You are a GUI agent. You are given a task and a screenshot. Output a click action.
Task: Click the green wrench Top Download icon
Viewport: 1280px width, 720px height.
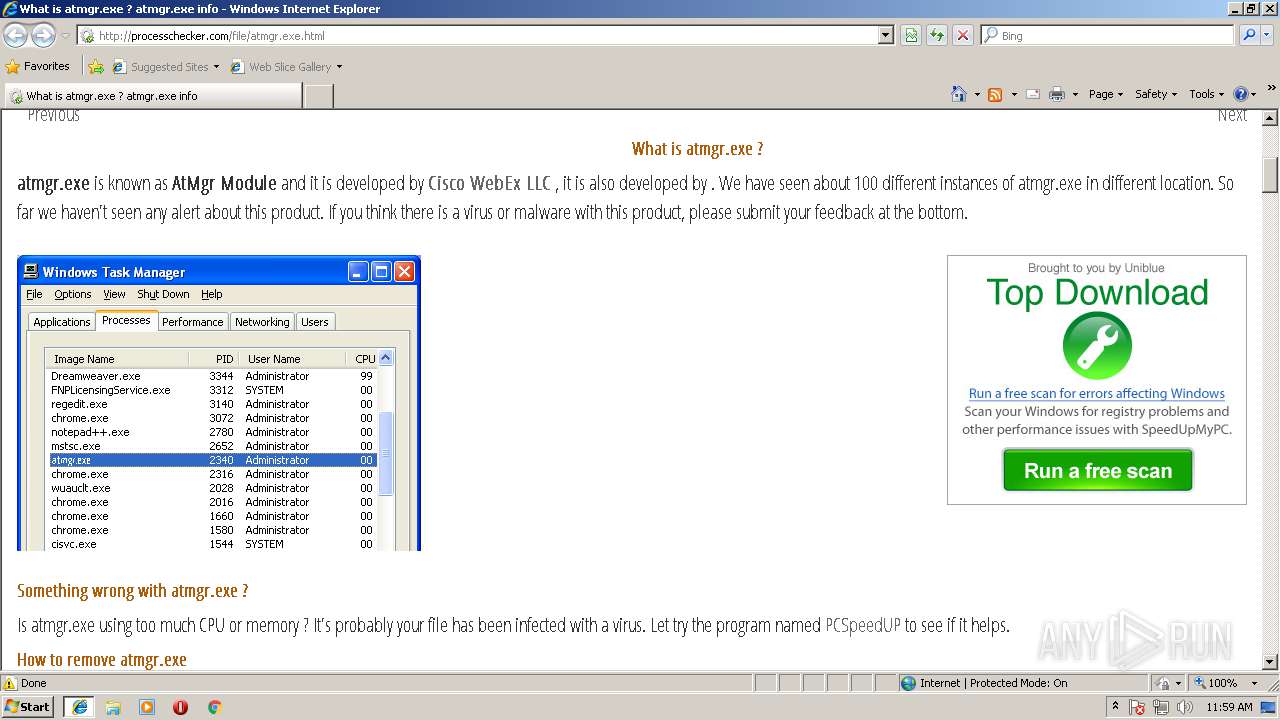(x=1097, y=346)
